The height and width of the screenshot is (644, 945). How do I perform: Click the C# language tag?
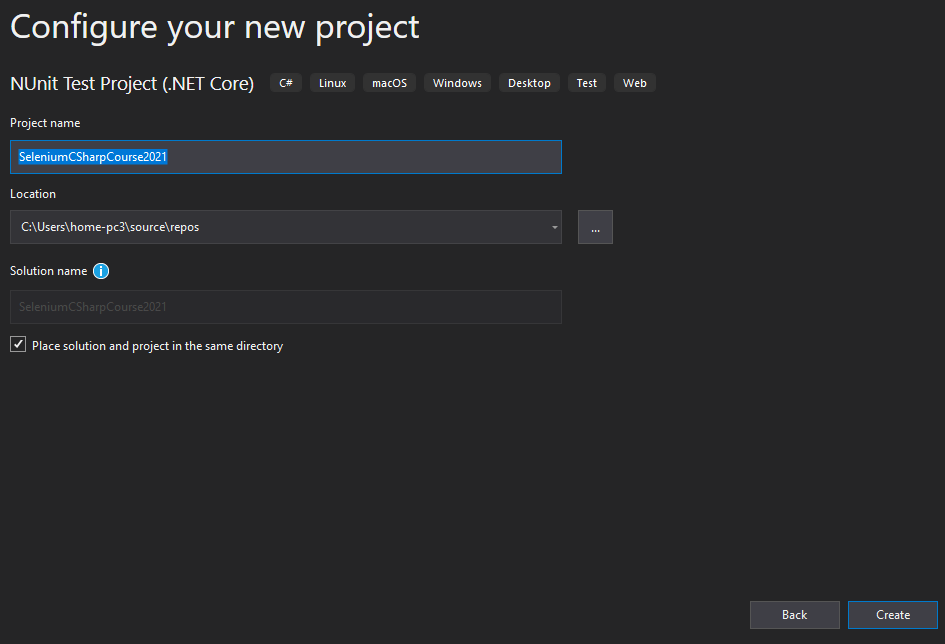pyautogui.click(x=286, y=83)
